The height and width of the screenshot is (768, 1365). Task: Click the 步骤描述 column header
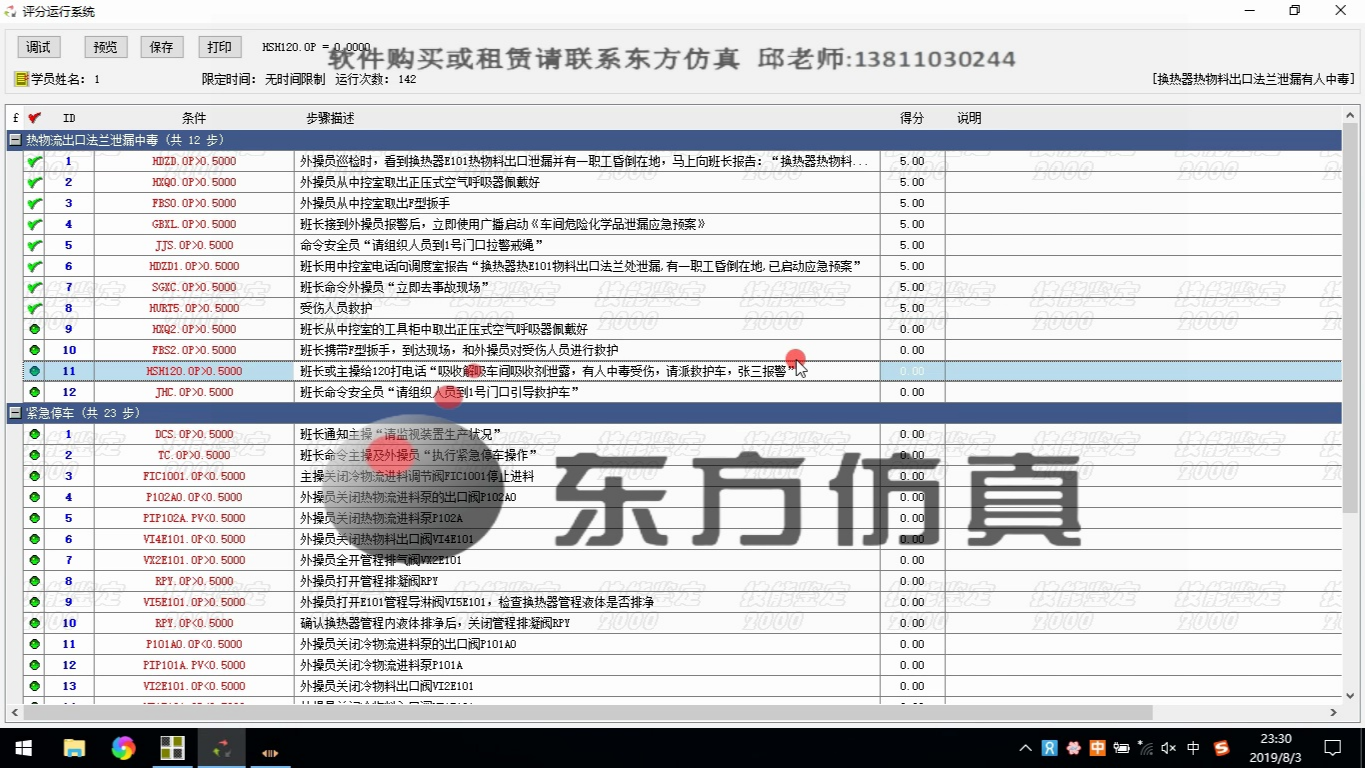click(x=330, y=118)
